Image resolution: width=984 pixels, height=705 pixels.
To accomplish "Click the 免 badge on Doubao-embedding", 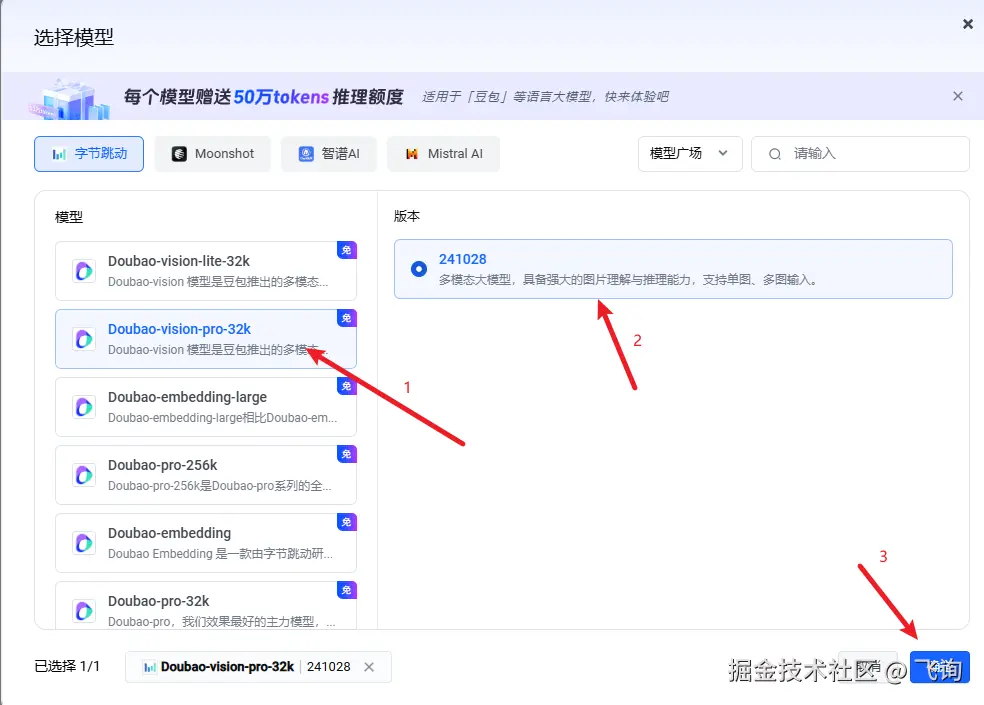I will [346, 522].
